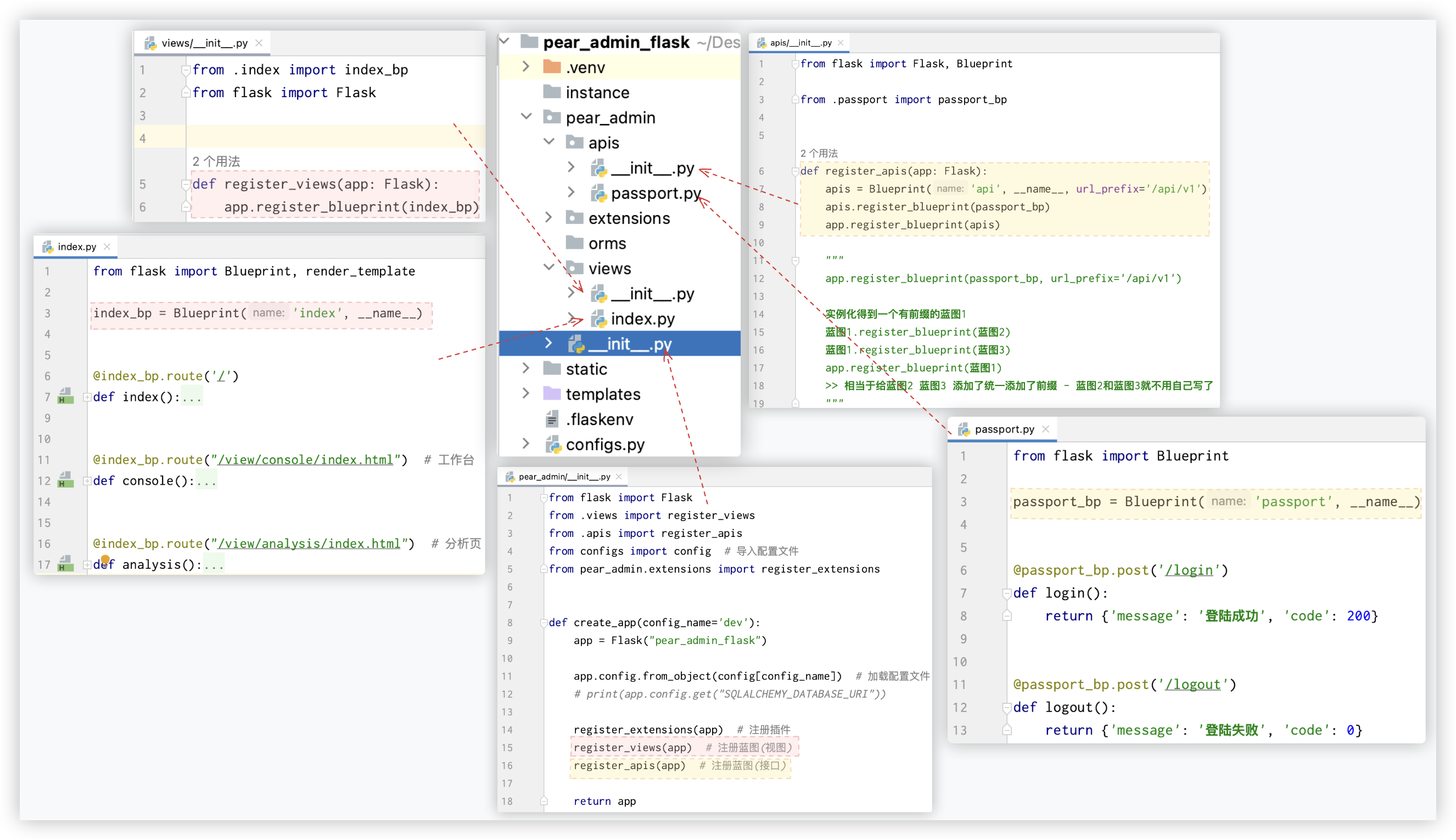Open the /login route link
Screen dimensions: 1456x840
tap(1189, 570)
